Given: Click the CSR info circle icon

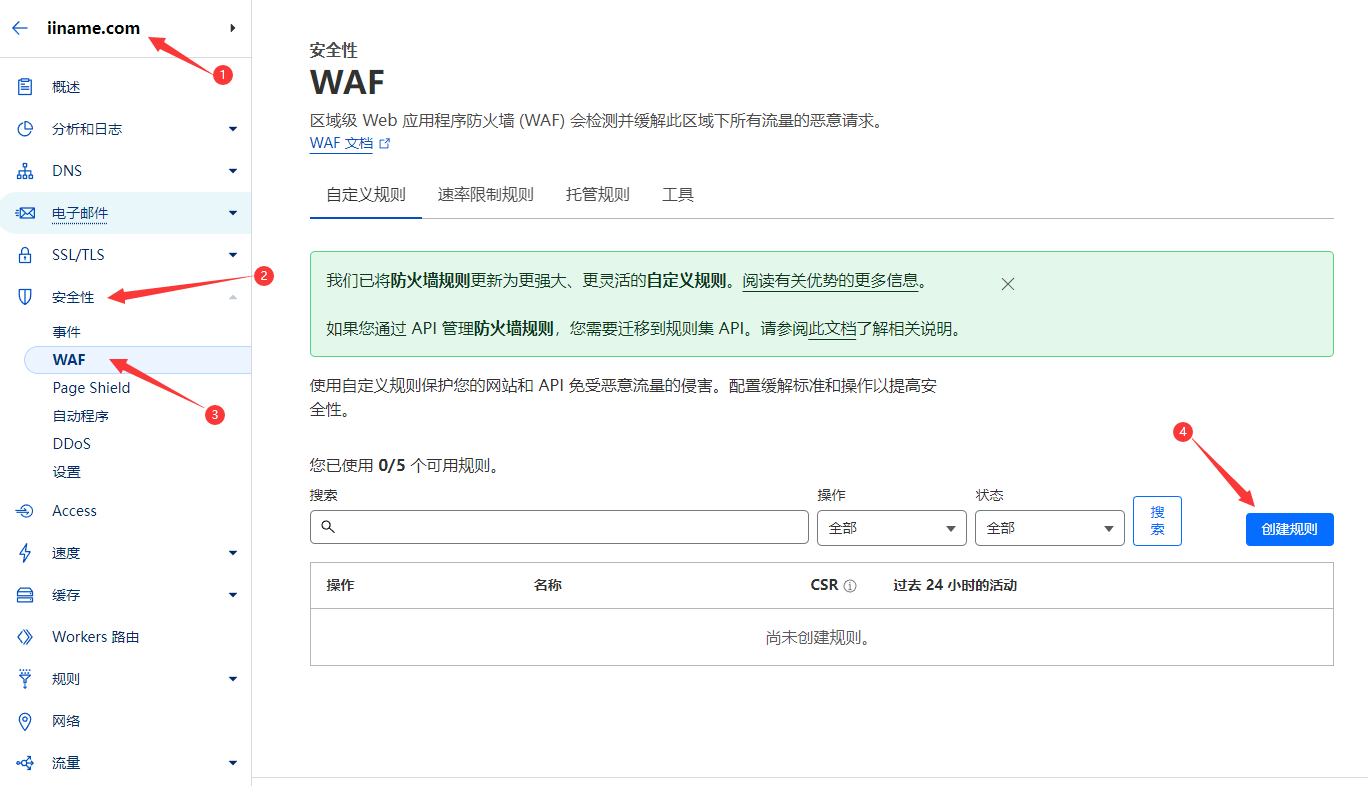Looking at the screenshot, I should click(x=850, y=586).
